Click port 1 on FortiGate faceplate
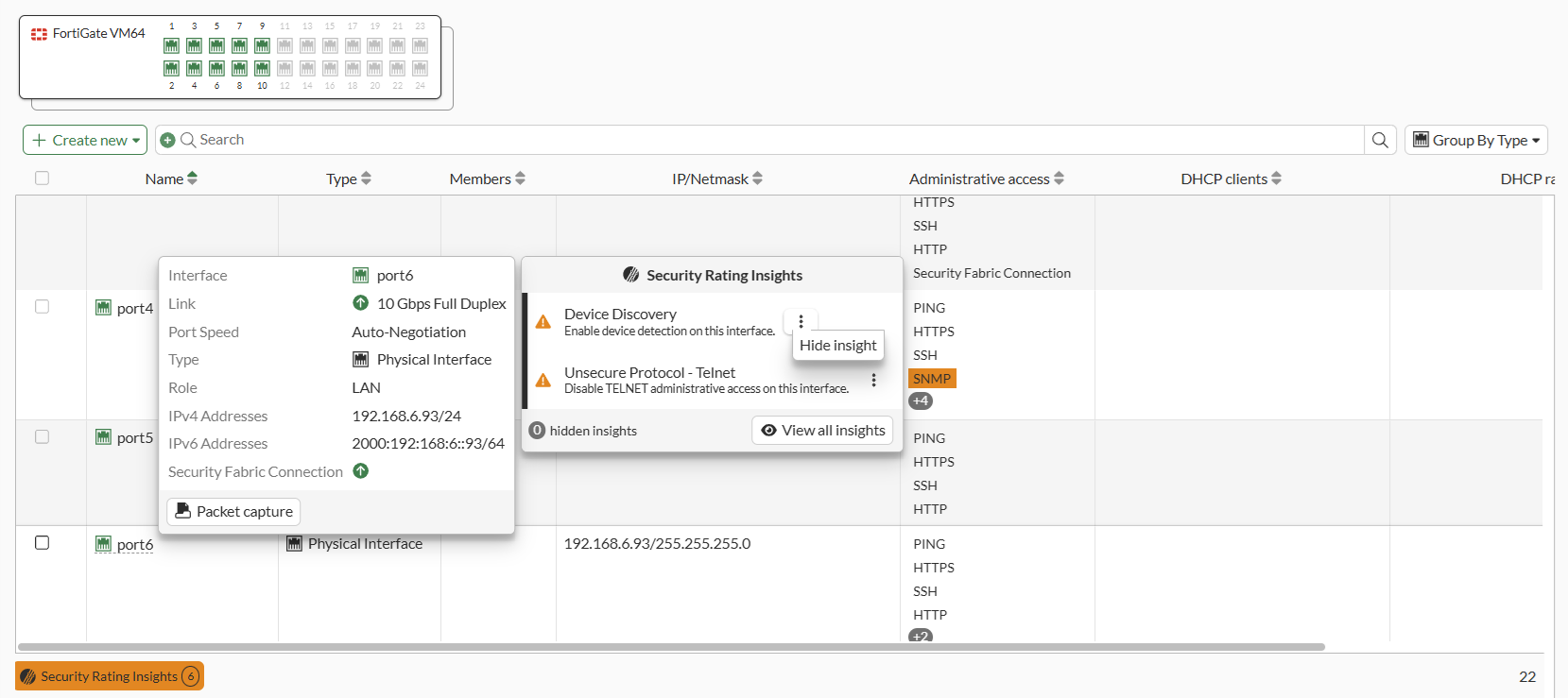Viewport: 1568px width, 698px height. click(x=171, y=45)
